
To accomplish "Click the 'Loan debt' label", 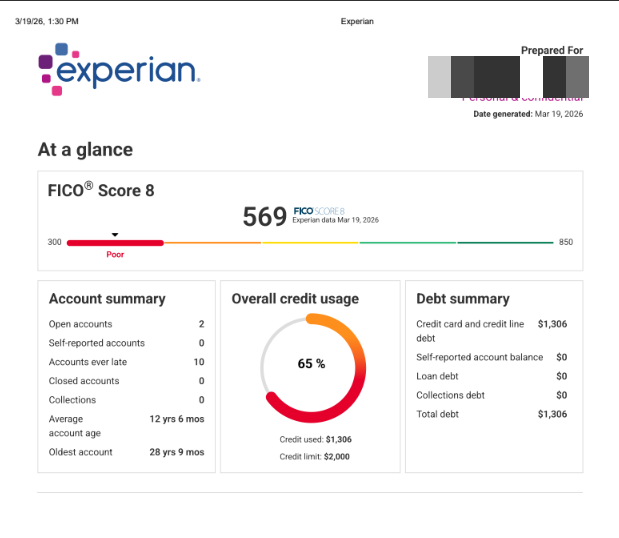I will [x=437, y=376].
